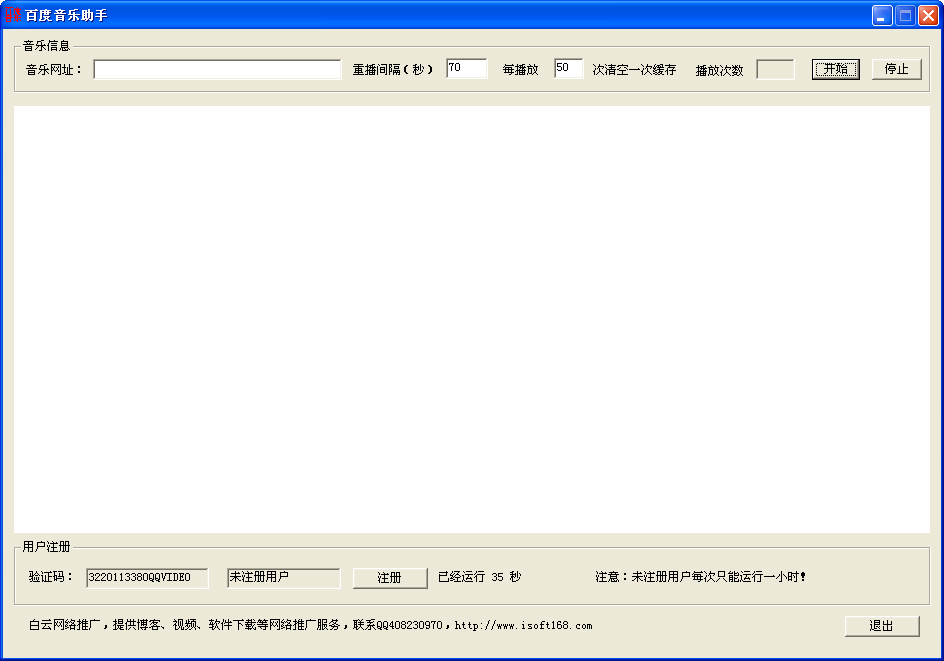The height and width of the screenshot is (661, 944).
Task: Click the 播放次数 display field
Action: (x=775, y=69)
